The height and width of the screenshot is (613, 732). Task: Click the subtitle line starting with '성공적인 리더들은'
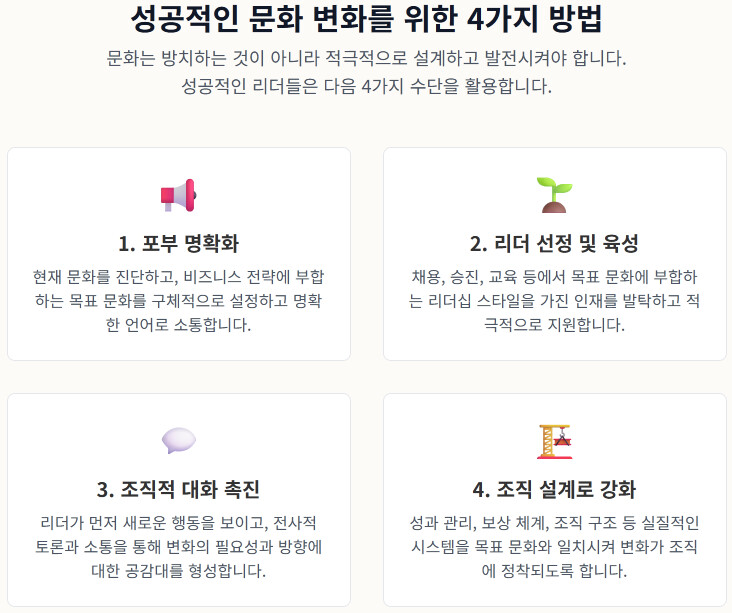(366, 86)
